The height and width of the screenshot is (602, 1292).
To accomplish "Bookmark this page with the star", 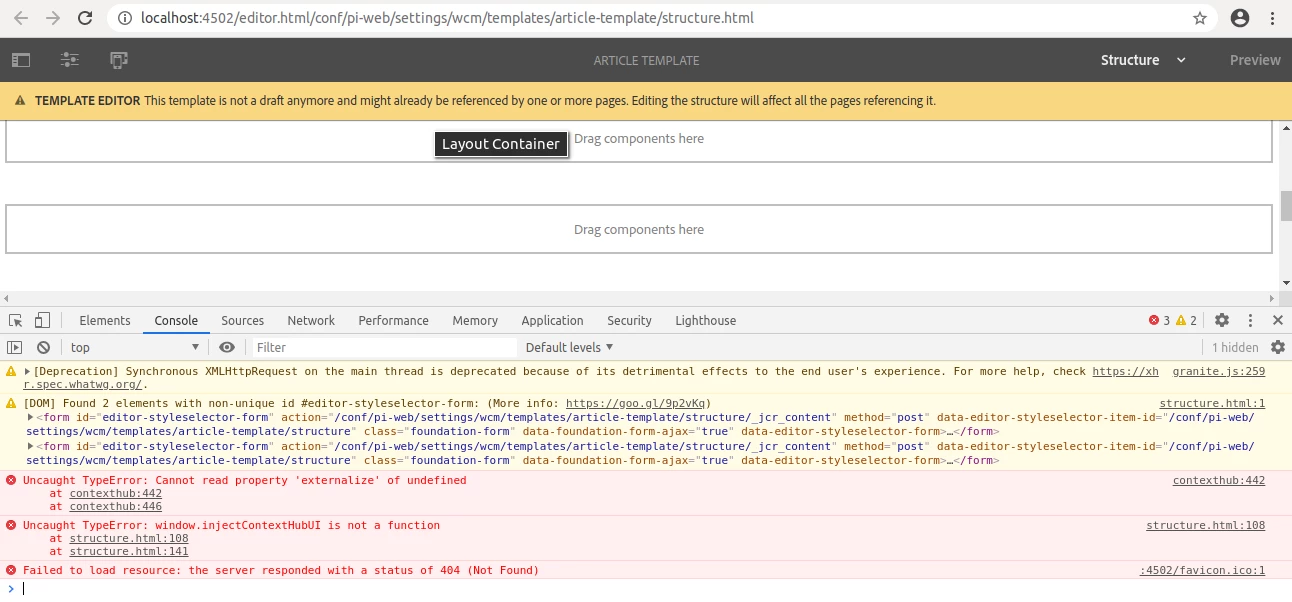I will [1200, 18].
